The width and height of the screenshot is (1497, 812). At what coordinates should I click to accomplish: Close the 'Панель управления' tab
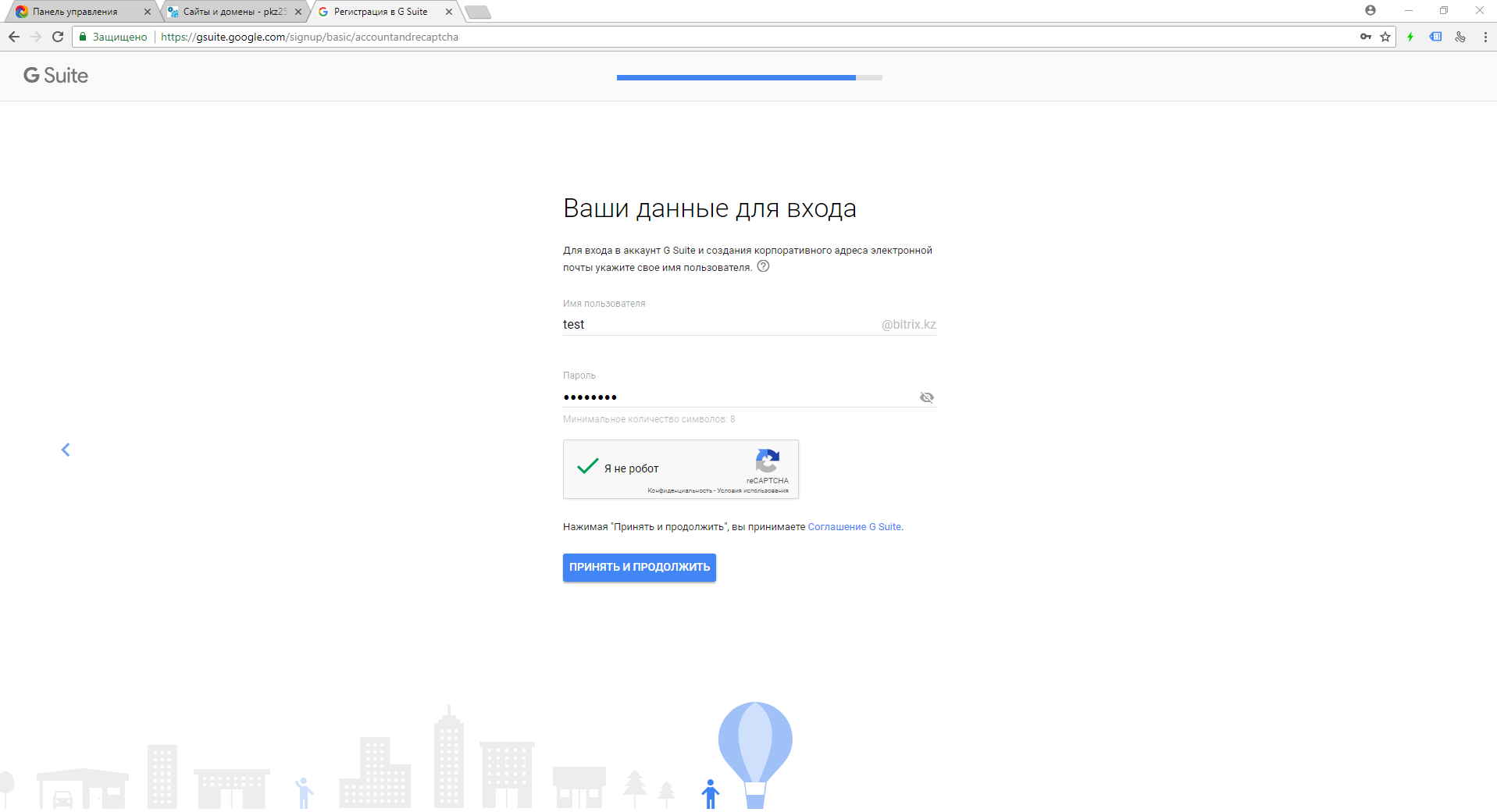click(148, 12)
